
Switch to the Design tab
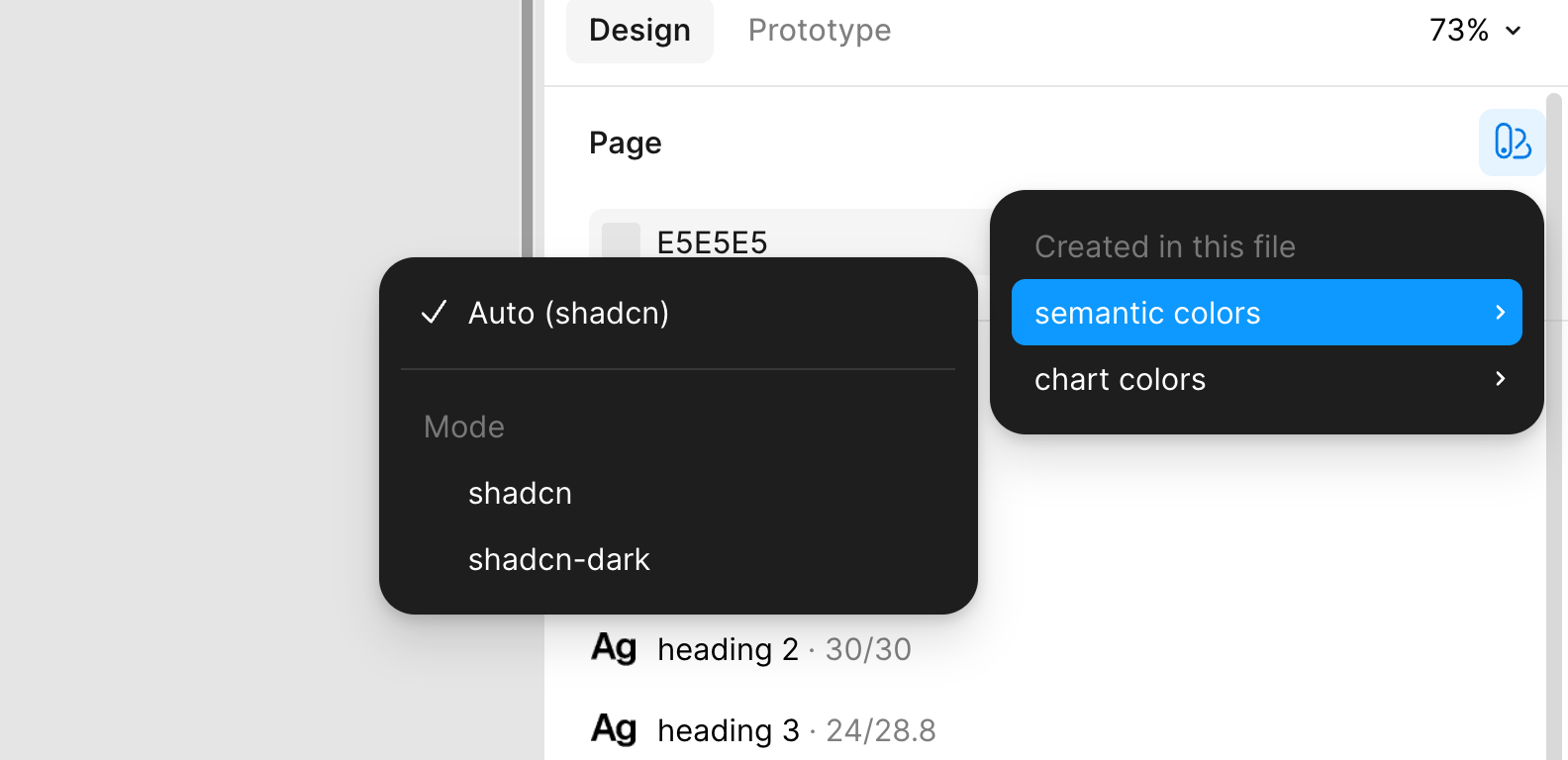(x=639, y=30)
